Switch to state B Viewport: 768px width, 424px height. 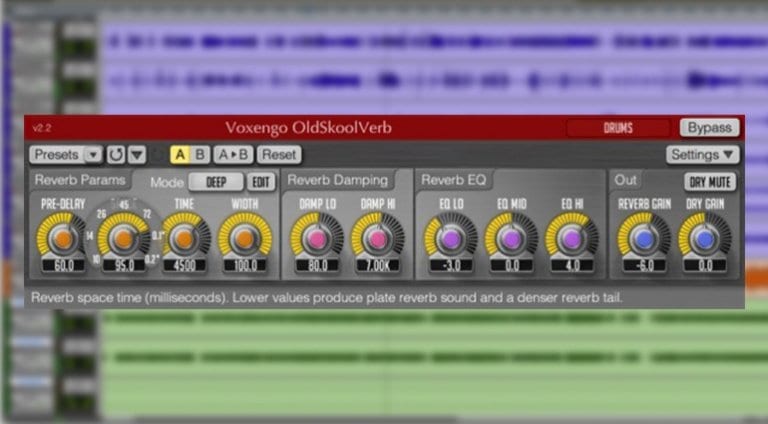click(200, 155)
